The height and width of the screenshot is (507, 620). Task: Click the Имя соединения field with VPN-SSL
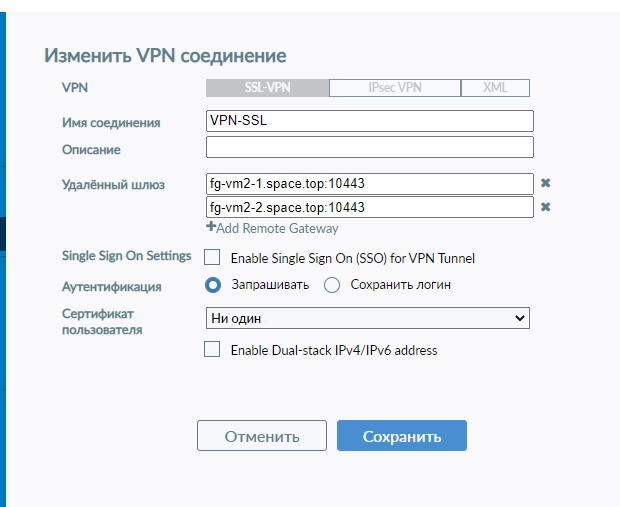[369, 121]
